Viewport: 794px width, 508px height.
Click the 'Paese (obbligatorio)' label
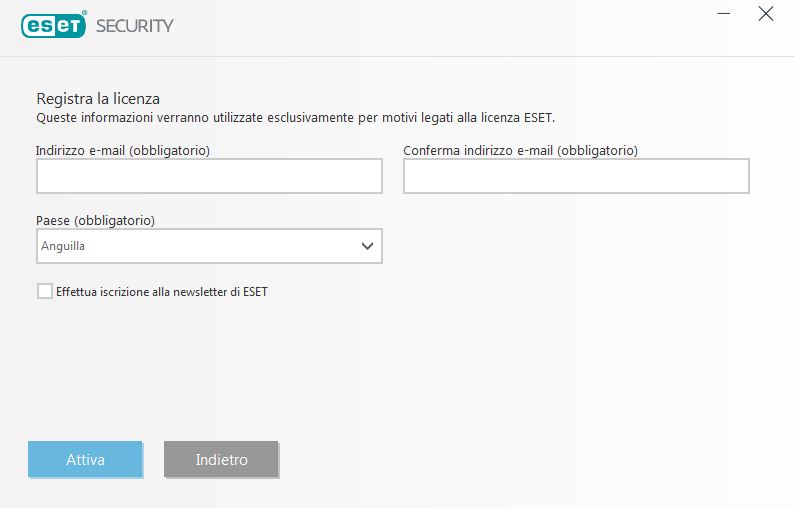[96, 220]
